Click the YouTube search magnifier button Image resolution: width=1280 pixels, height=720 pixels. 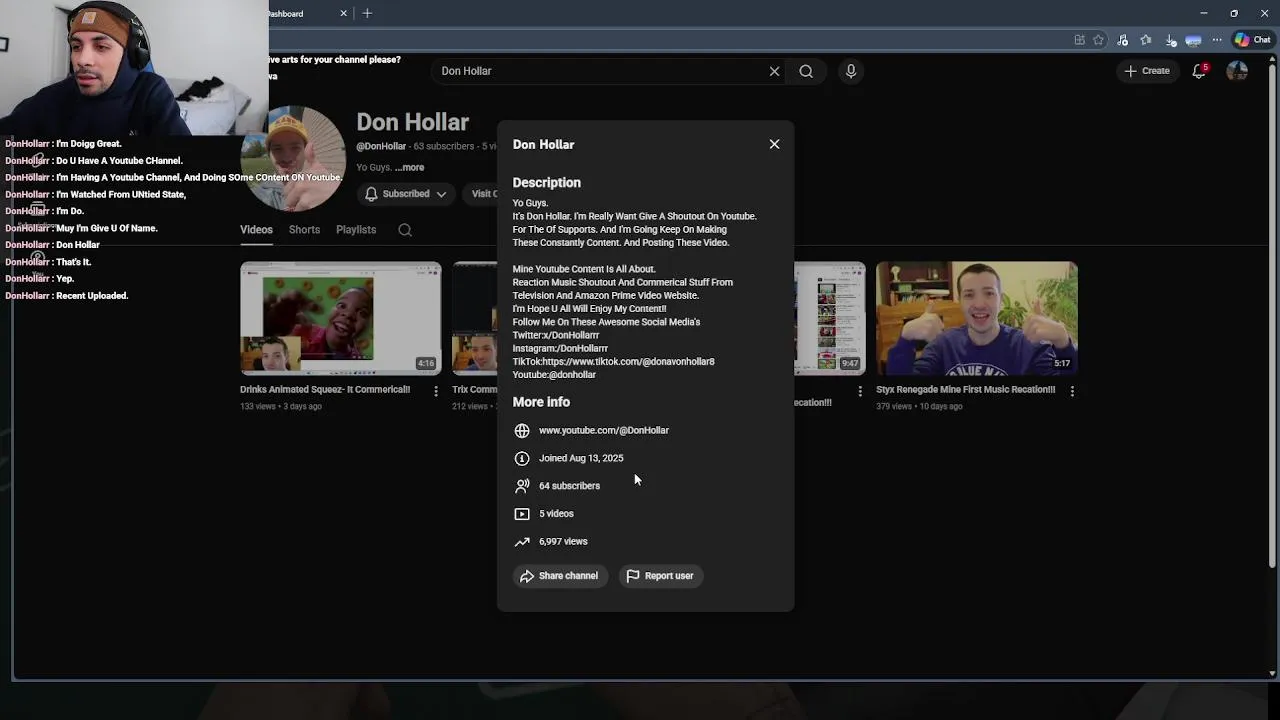tap(806, 71)
